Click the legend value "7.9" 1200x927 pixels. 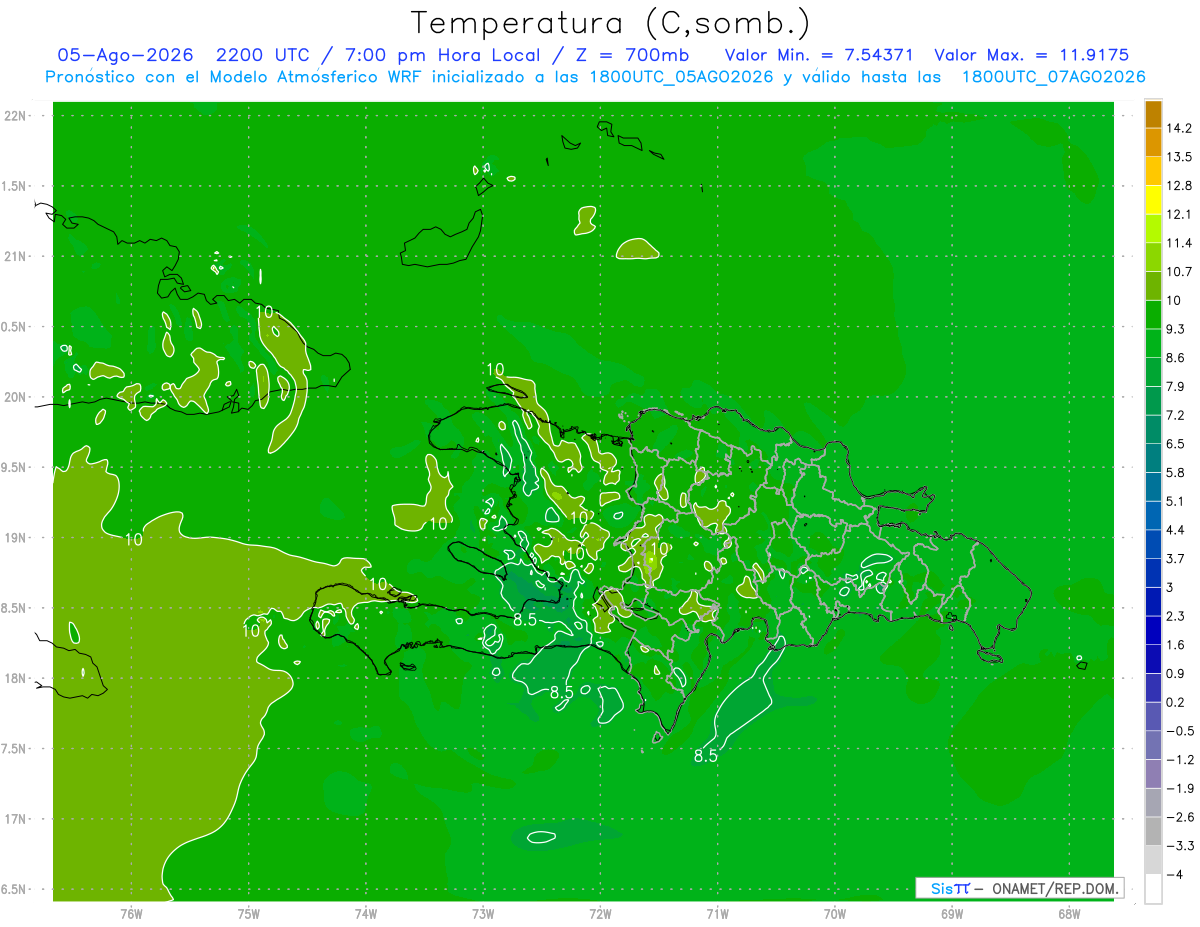pyautogui.click(x=1176, y=387)
